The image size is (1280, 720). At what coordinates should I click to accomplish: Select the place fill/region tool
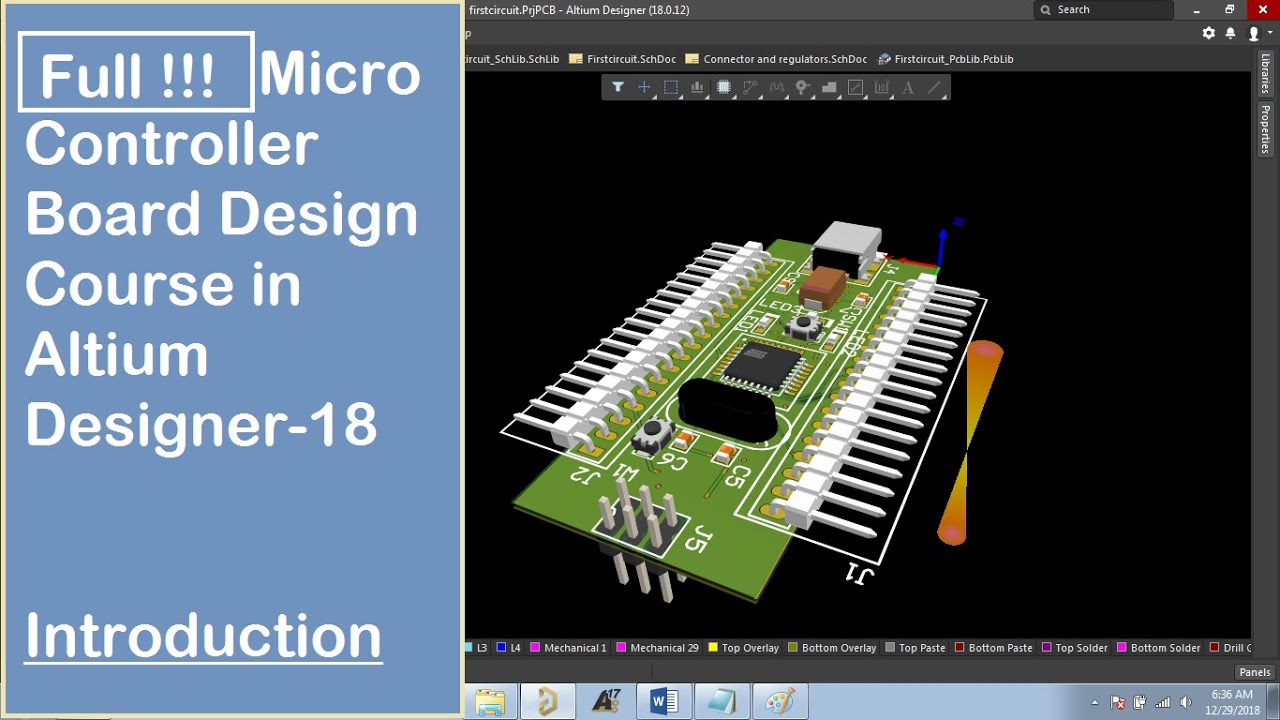pos(829,88)
